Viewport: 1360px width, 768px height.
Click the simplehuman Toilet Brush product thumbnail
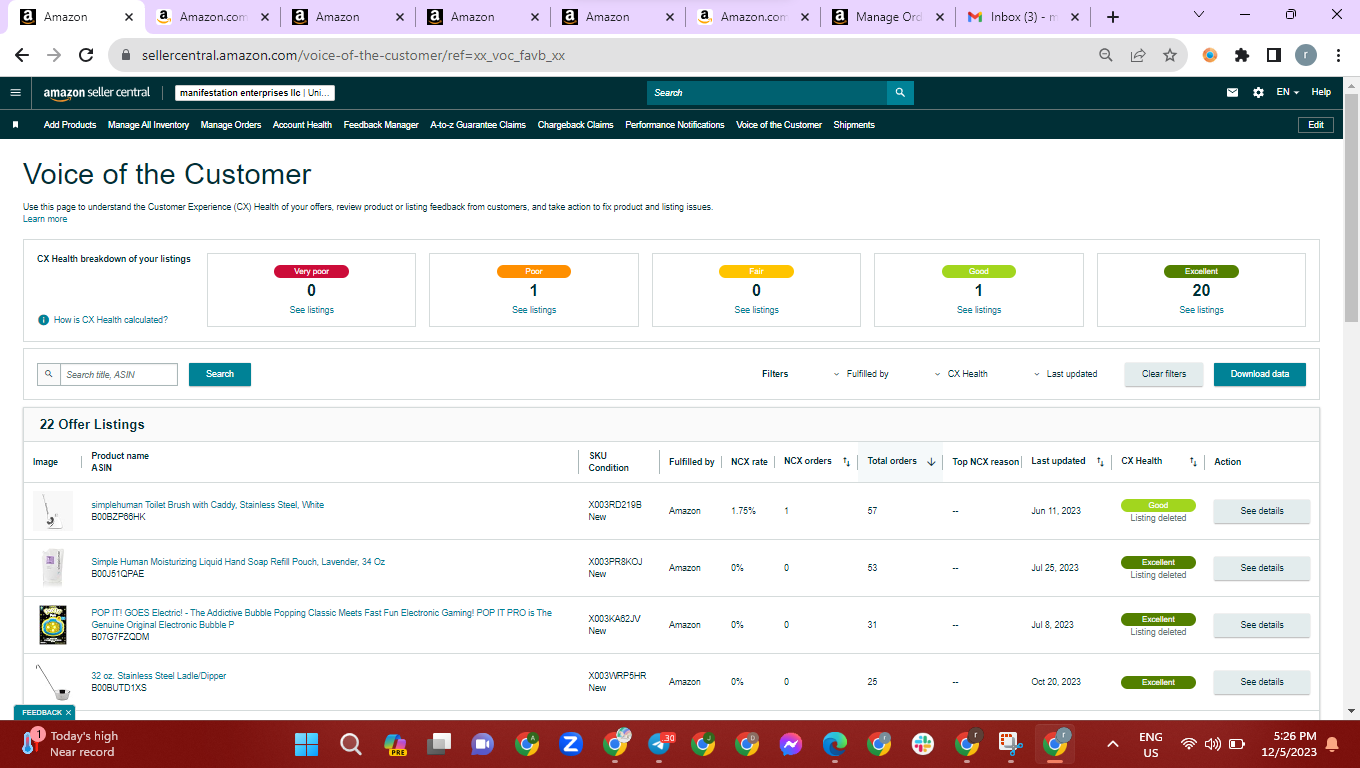coord(52,511)
